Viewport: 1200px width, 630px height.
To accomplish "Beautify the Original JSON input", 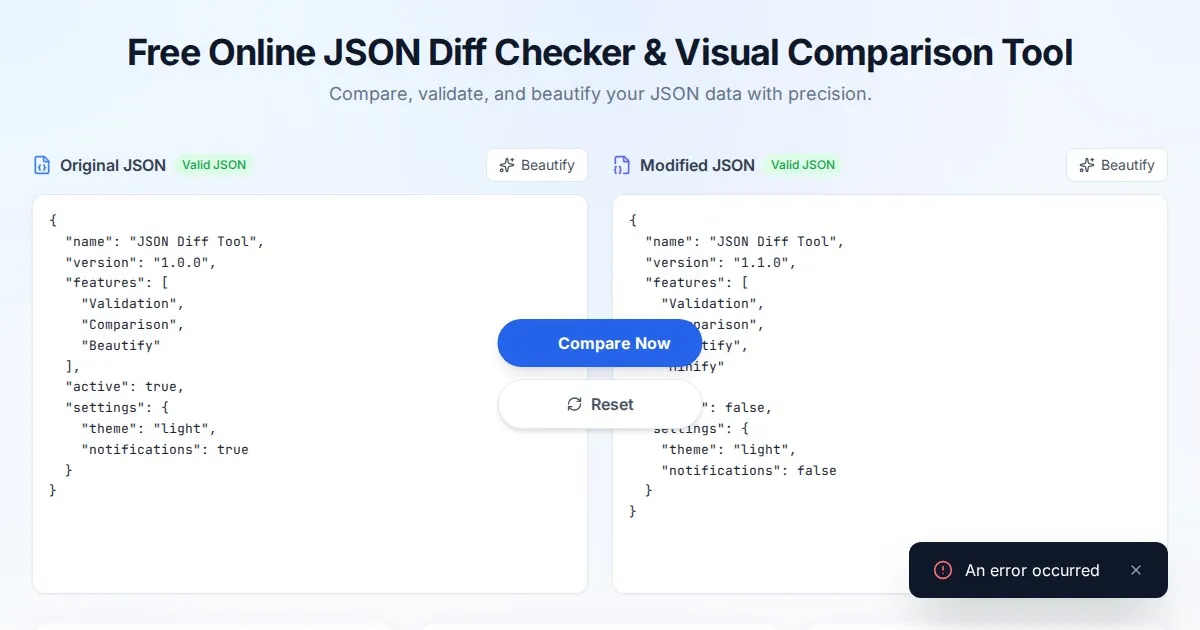I will pyautogui.click(x=537, y=165).
